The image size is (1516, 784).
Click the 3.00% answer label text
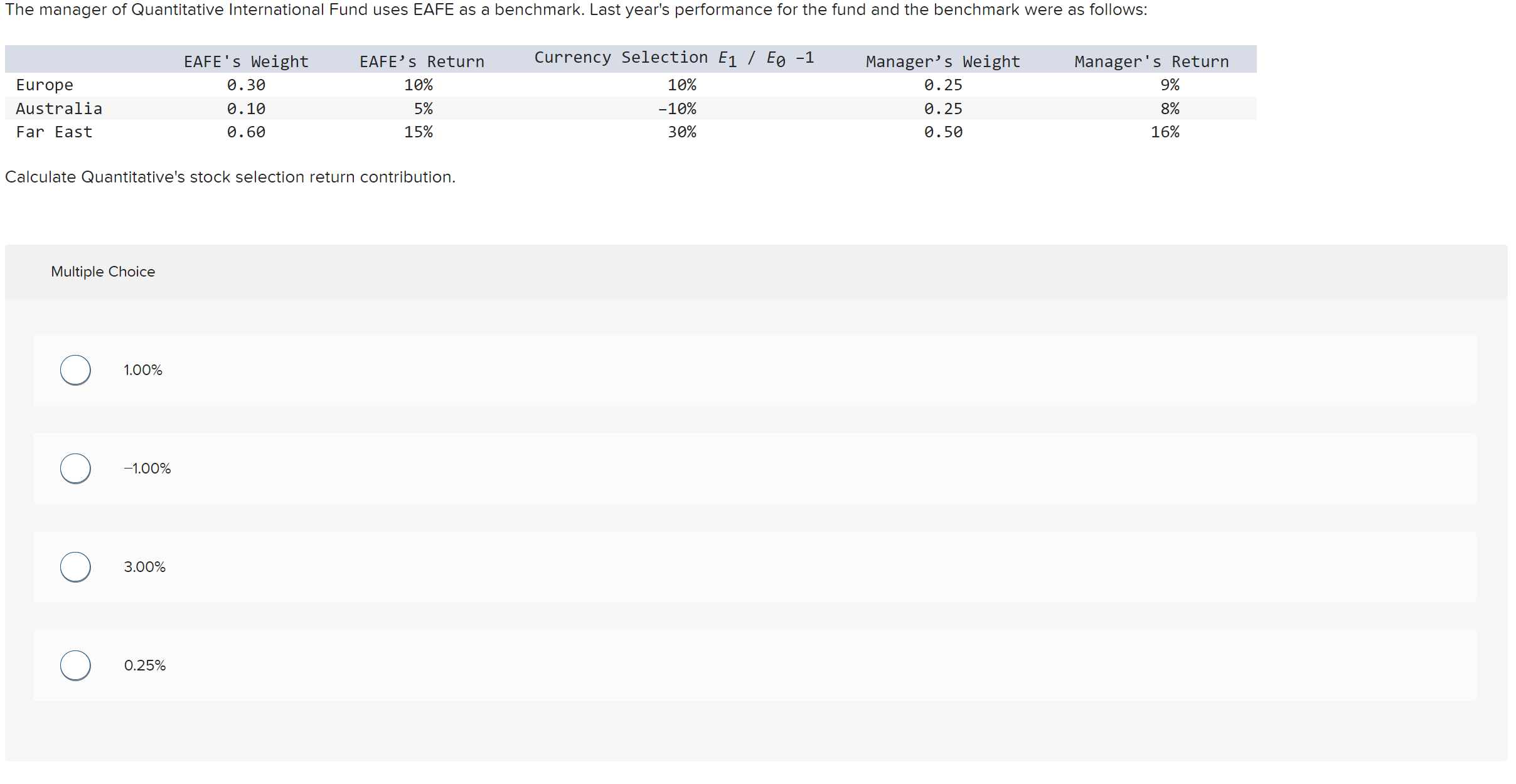click(145, 567)
